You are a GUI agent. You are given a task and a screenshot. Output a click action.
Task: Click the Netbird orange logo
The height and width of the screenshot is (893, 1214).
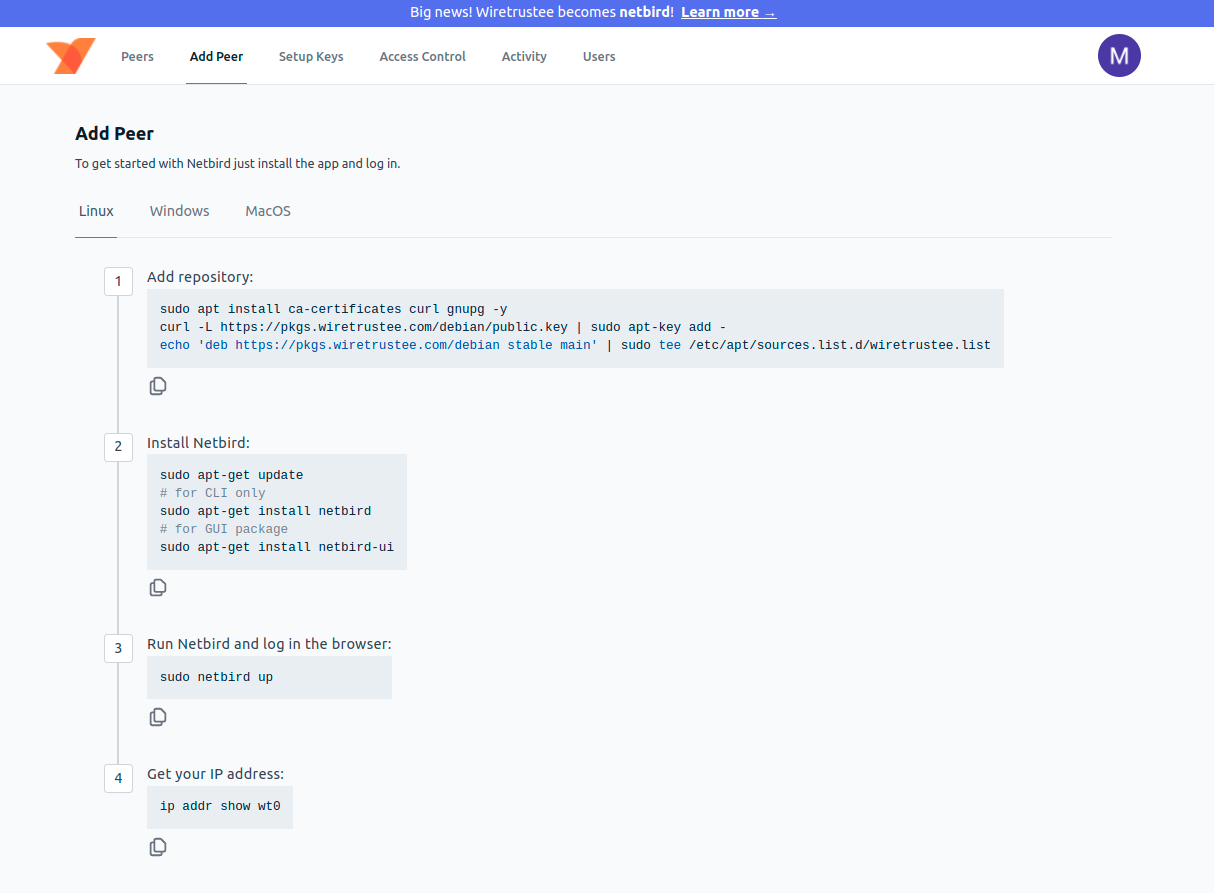(70, 56)
